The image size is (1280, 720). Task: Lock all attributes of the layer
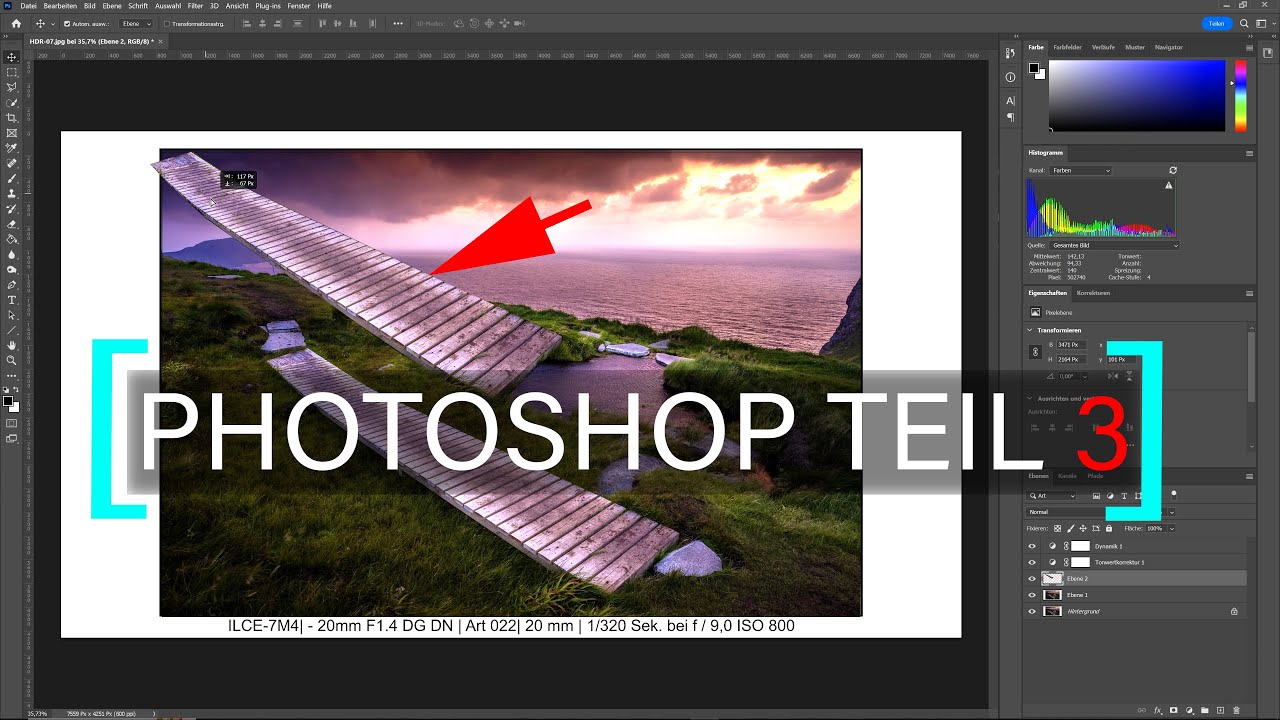tap(1108, 528)
